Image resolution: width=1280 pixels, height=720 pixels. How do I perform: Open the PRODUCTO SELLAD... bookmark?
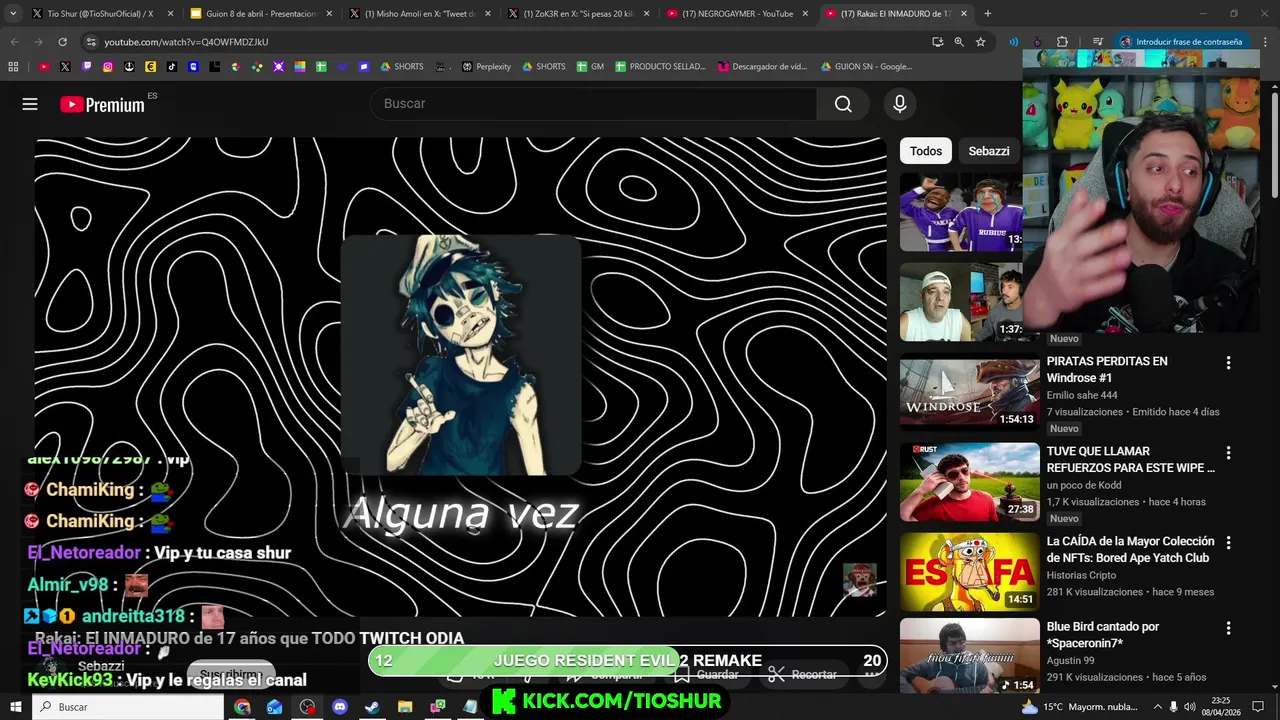tap(660, 67)
